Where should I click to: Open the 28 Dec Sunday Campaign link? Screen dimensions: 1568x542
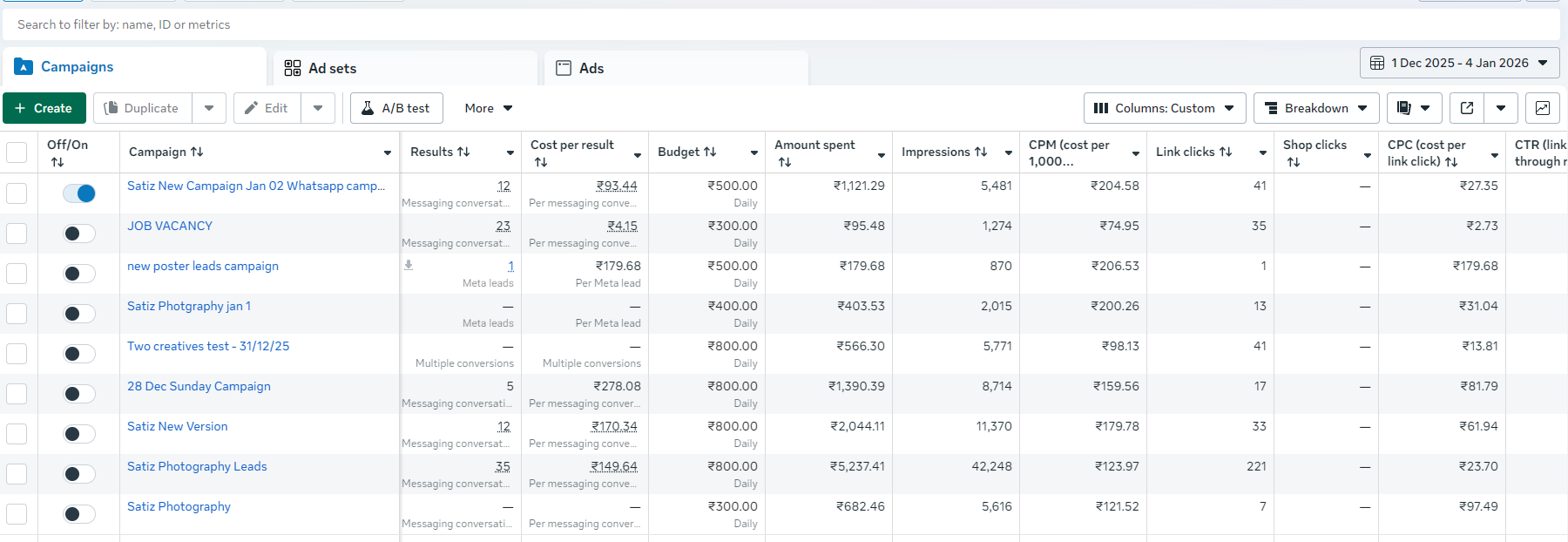click(x=199, y=386)
